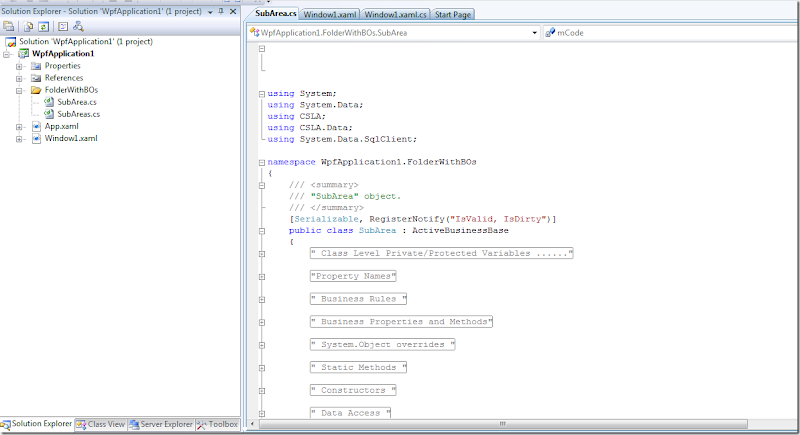Open the Class View panel tab

click(x=101, y=425)
